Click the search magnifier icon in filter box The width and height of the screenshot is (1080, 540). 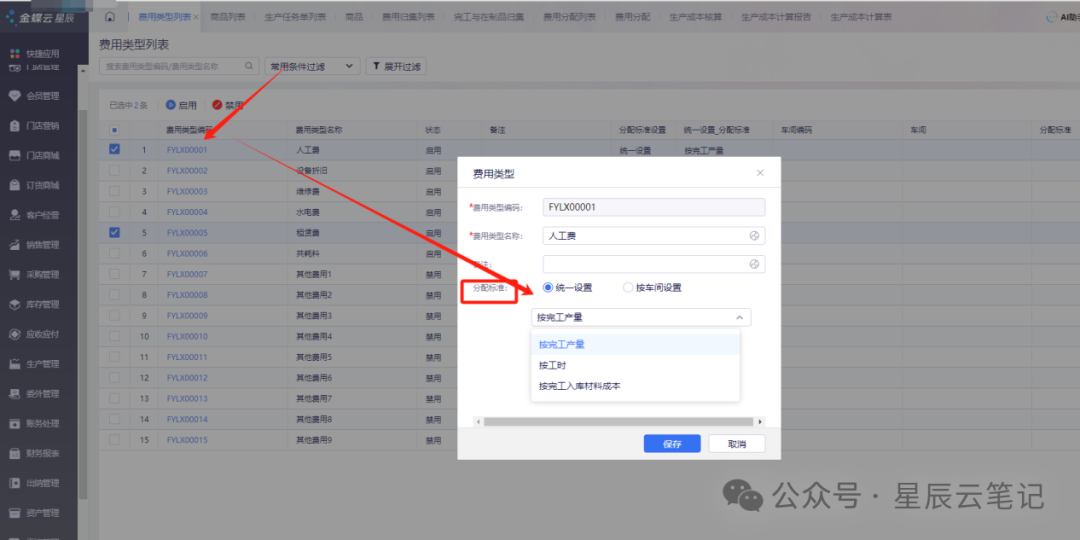click(249, 66)
